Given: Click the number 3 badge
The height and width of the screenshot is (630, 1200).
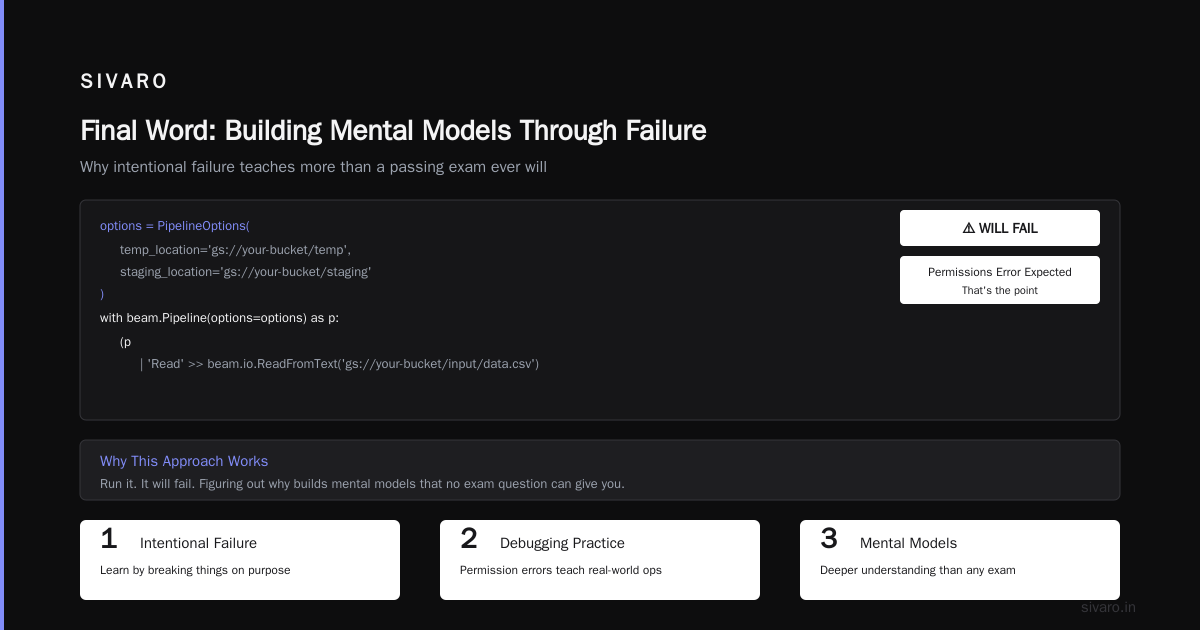Looking at the screenshot, I should (829, 539).
